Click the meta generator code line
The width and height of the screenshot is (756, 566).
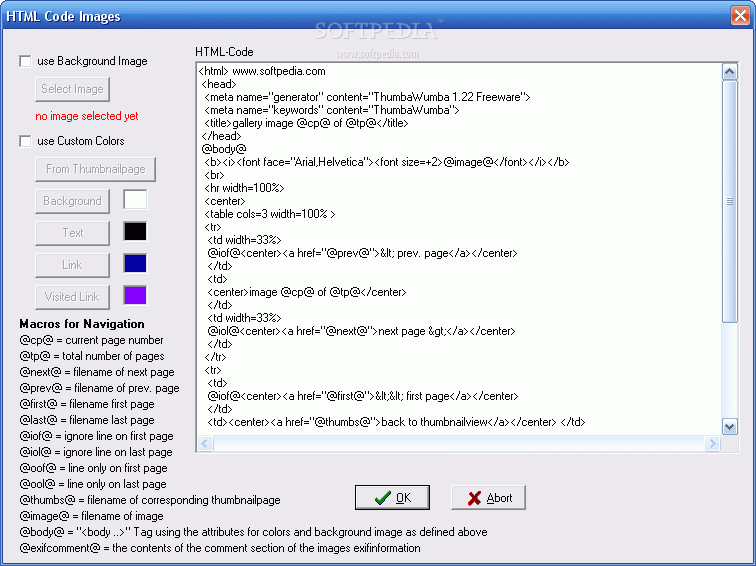point(367,97)
